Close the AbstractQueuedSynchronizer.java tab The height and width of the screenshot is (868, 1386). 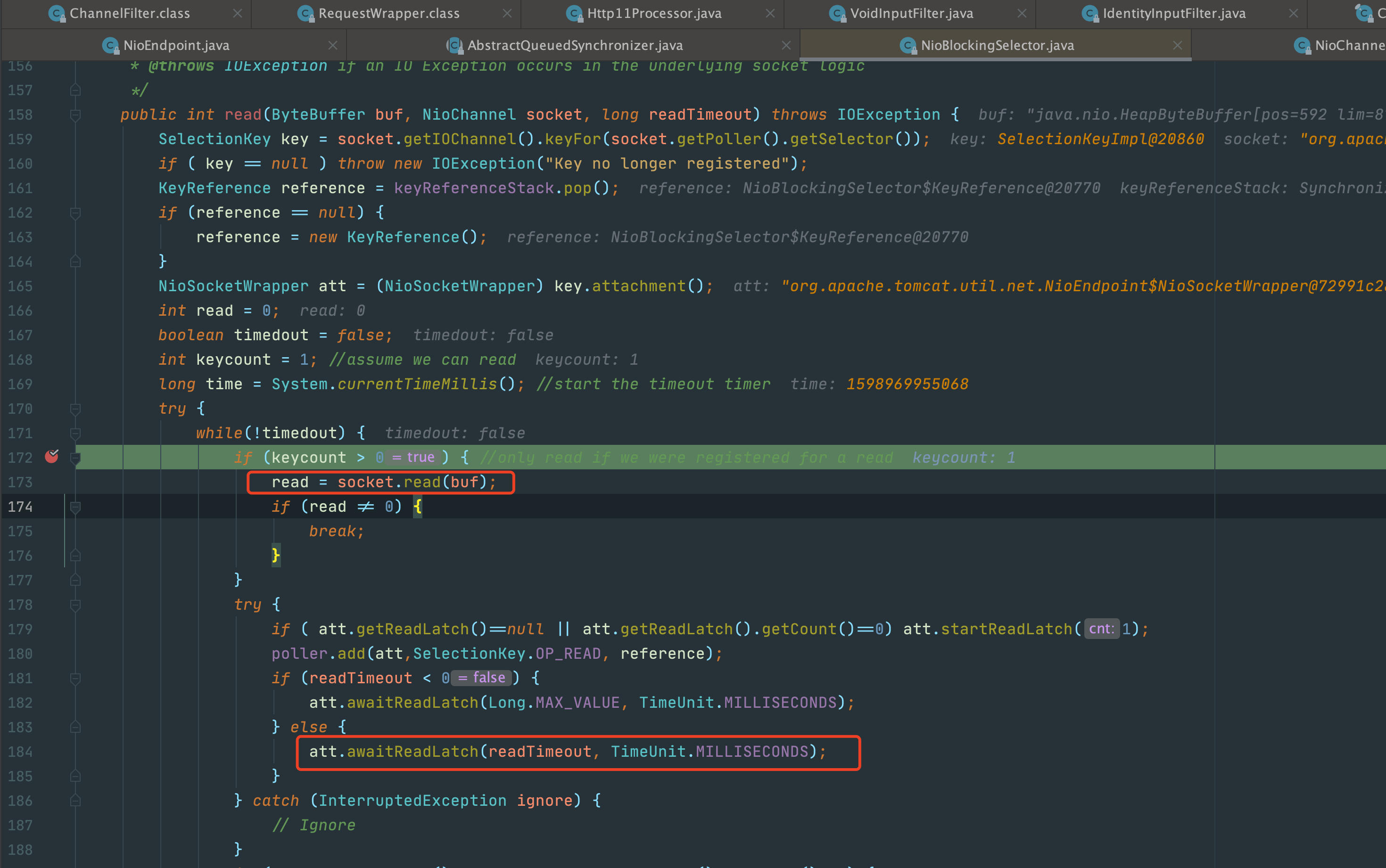(x=787, y=45)
